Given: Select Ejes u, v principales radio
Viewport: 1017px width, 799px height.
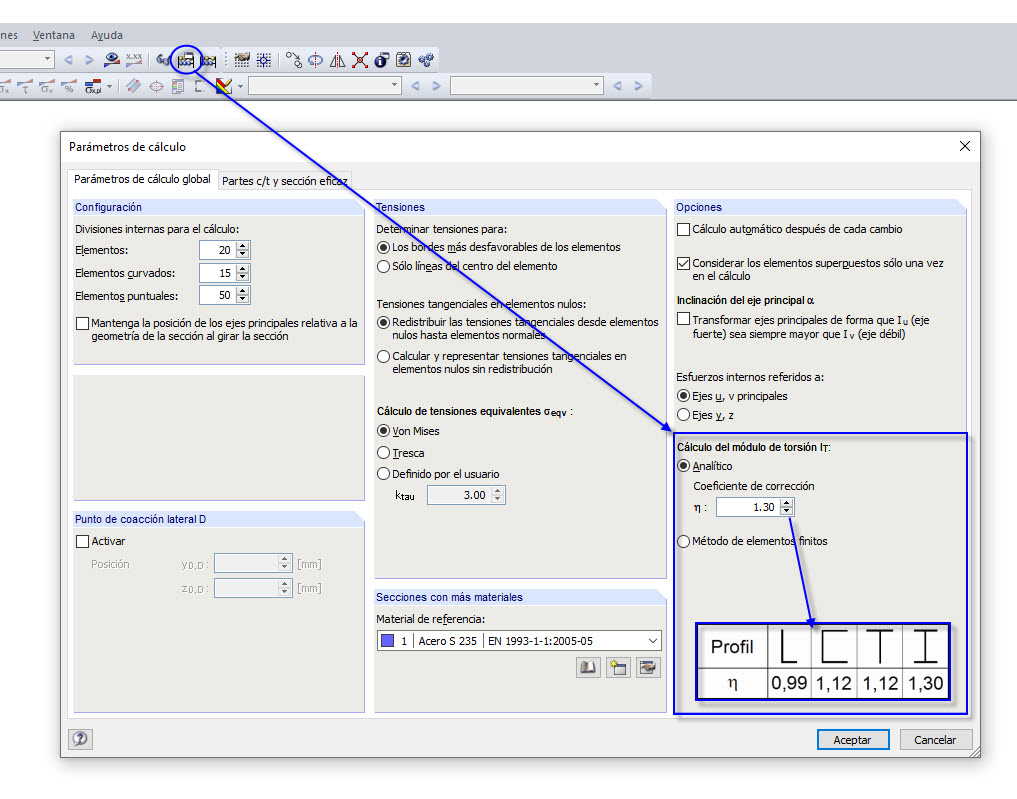Looking at the screenshot, I should pyautogui.click(x=683, y=396).
